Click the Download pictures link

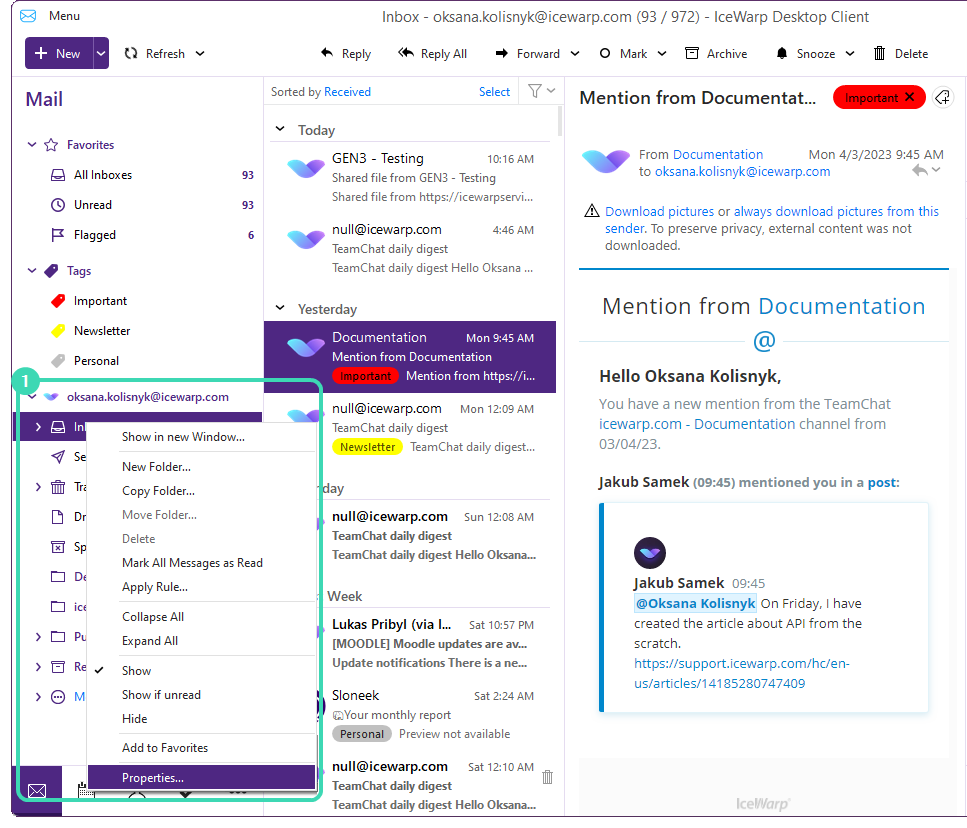coord(659,212)
